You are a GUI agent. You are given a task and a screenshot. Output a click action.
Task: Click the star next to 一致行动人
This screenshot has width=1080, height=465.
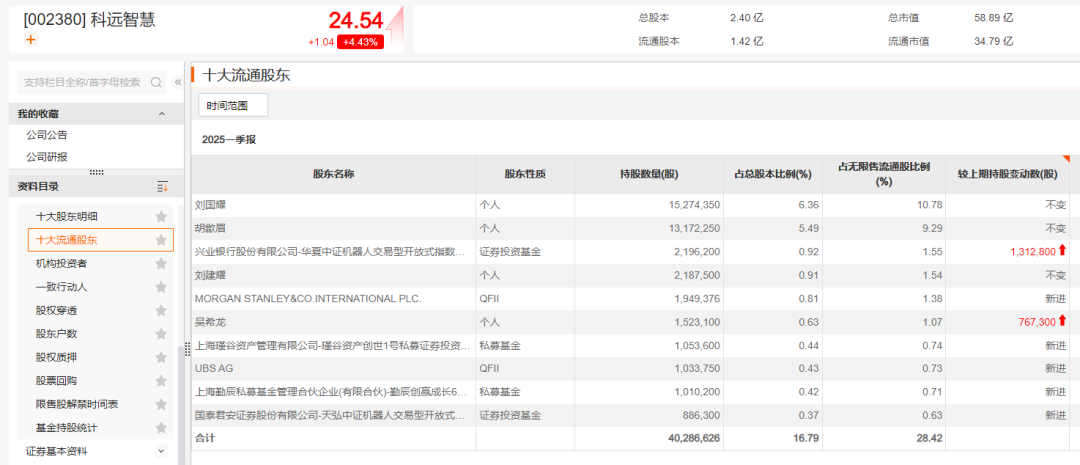coord(161,287)
